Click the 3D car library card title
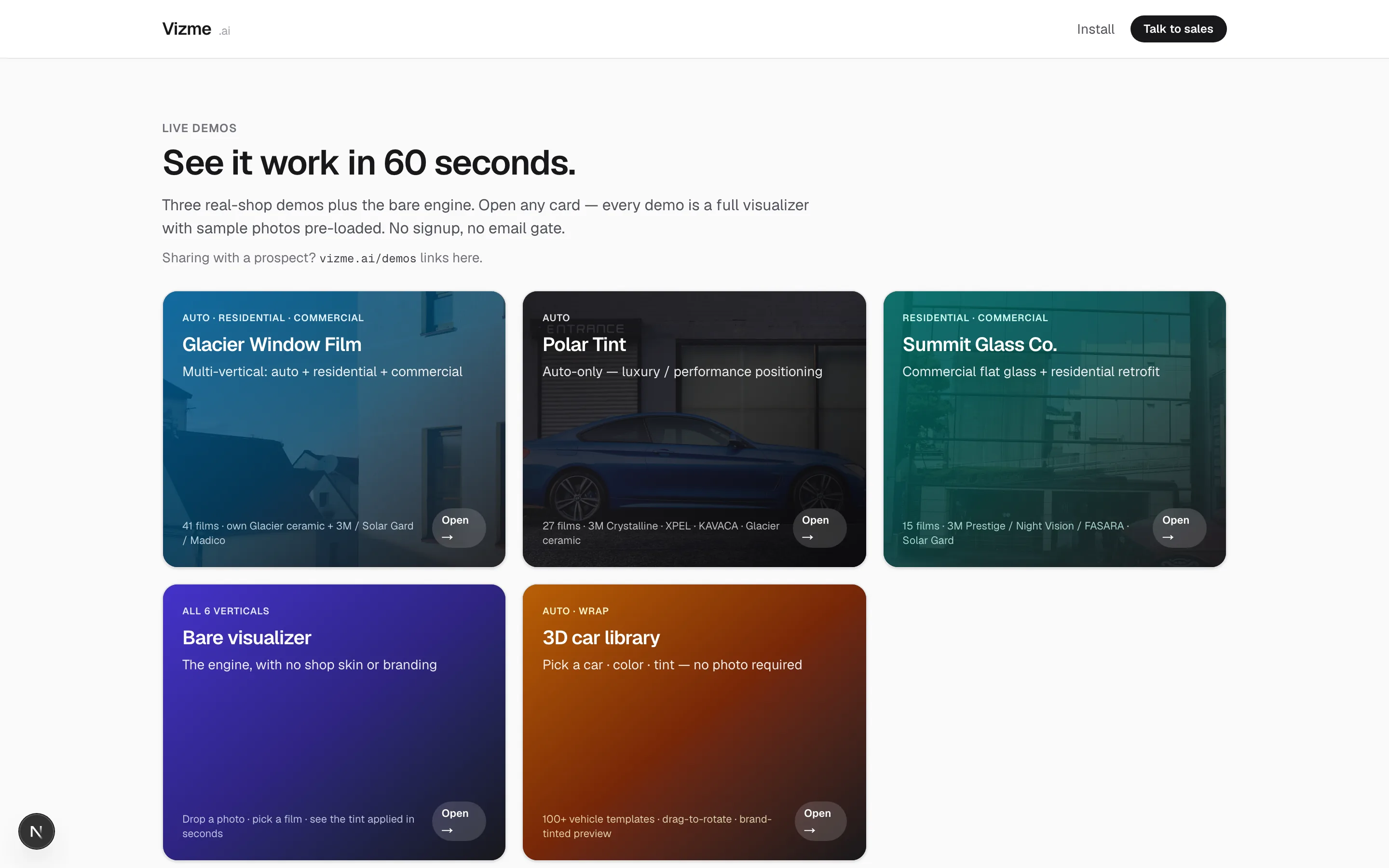The width and height of the screenshot is (1389, 868). [601, 638]
